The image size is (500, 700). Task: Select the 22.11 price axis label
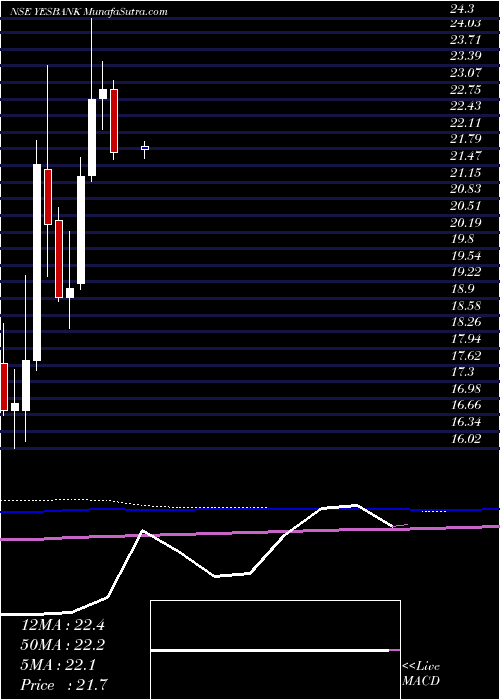[x=466, y=123]
